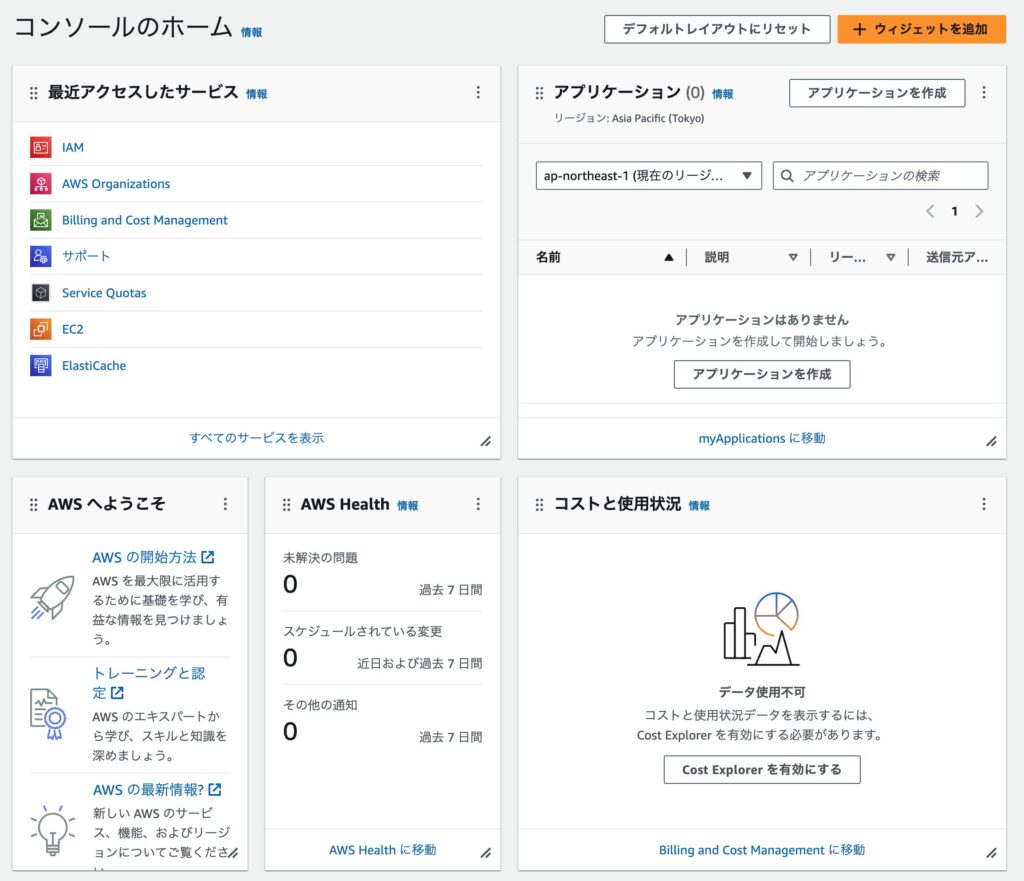1024x881 pixels.
Task: Click resize handle of AWS Health widget
Action: (x=486, y=853)
